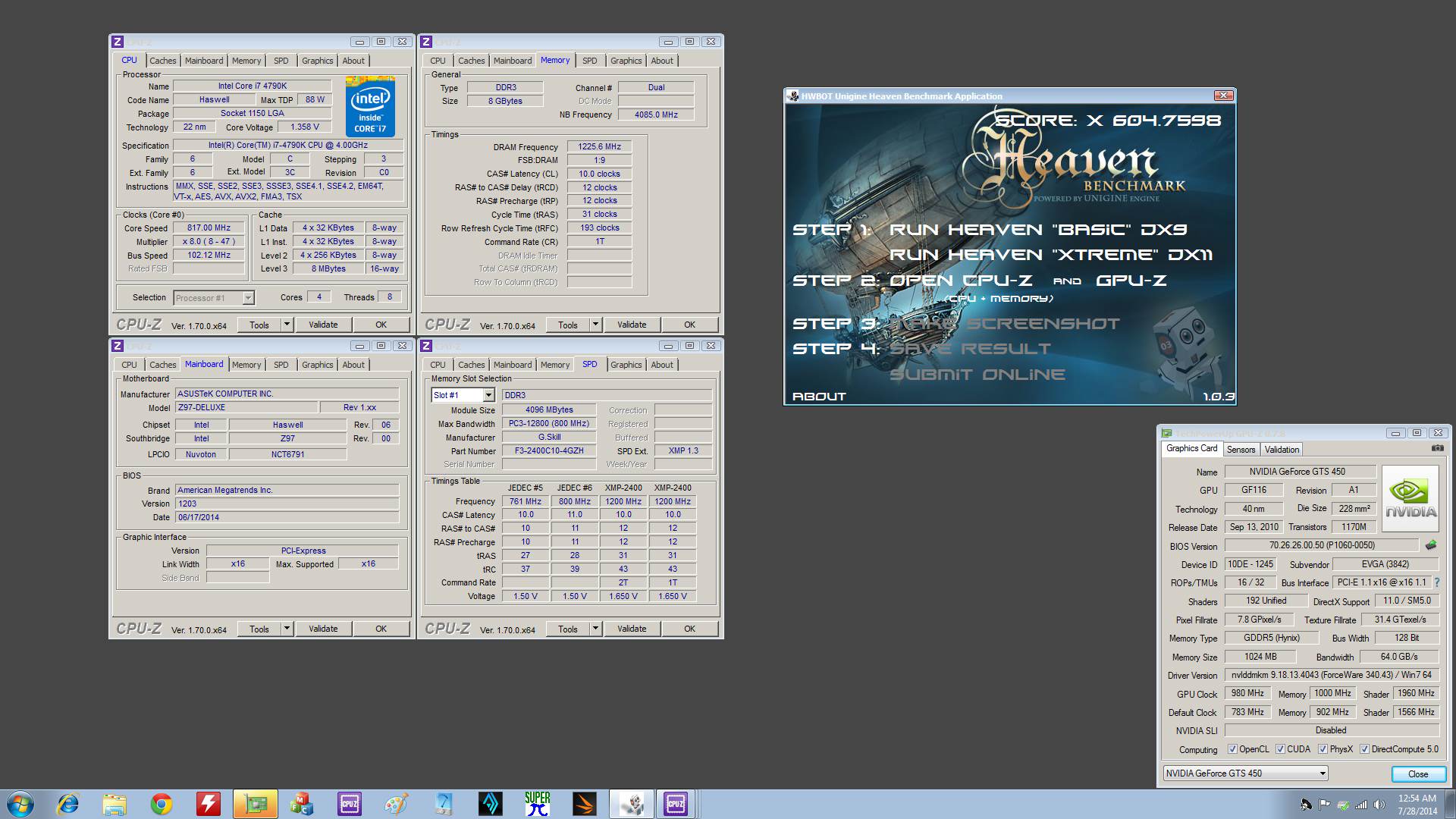Open the Validation tab in GPU-Z
Viewport: 1456px width, 819px height.
coord(1282,450)
